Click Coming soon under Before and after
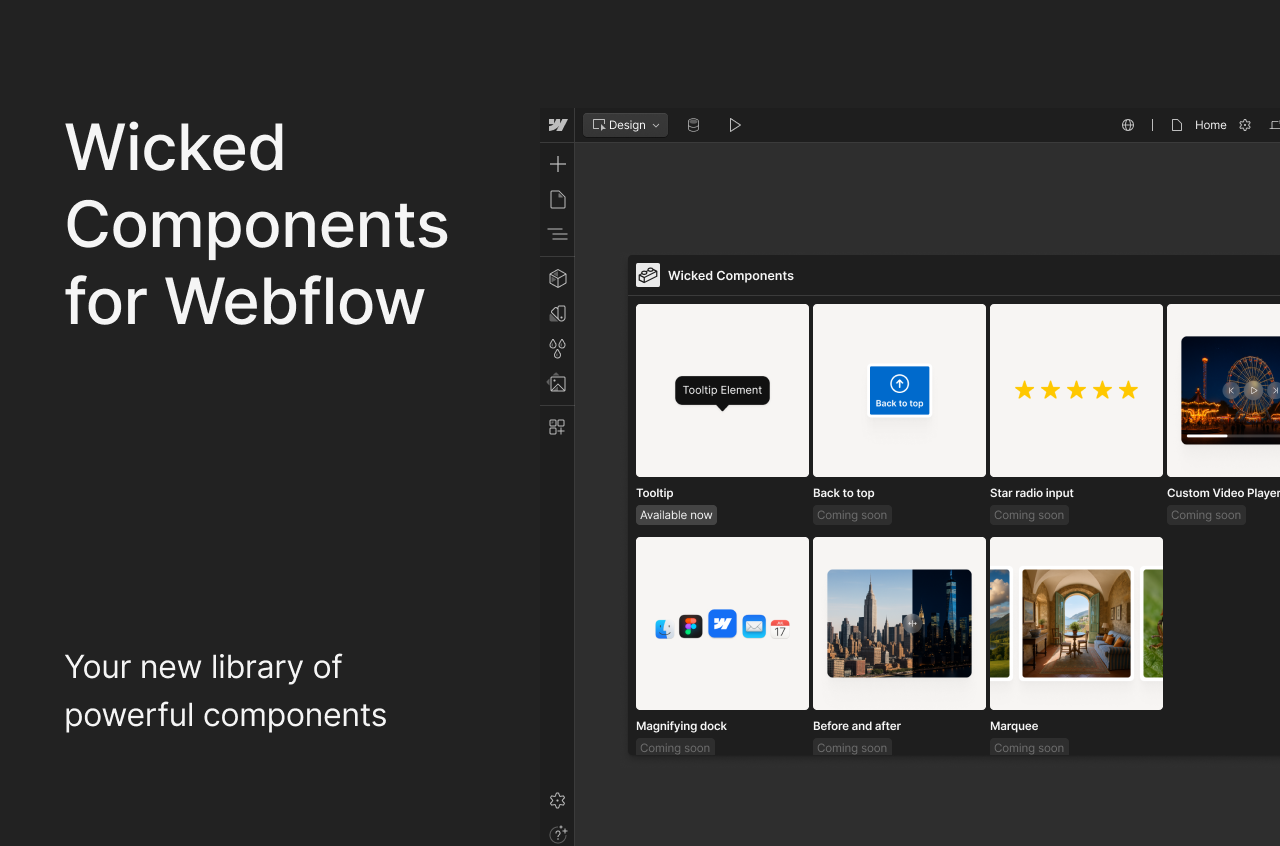1280x846 pixels. coord(852,747)
